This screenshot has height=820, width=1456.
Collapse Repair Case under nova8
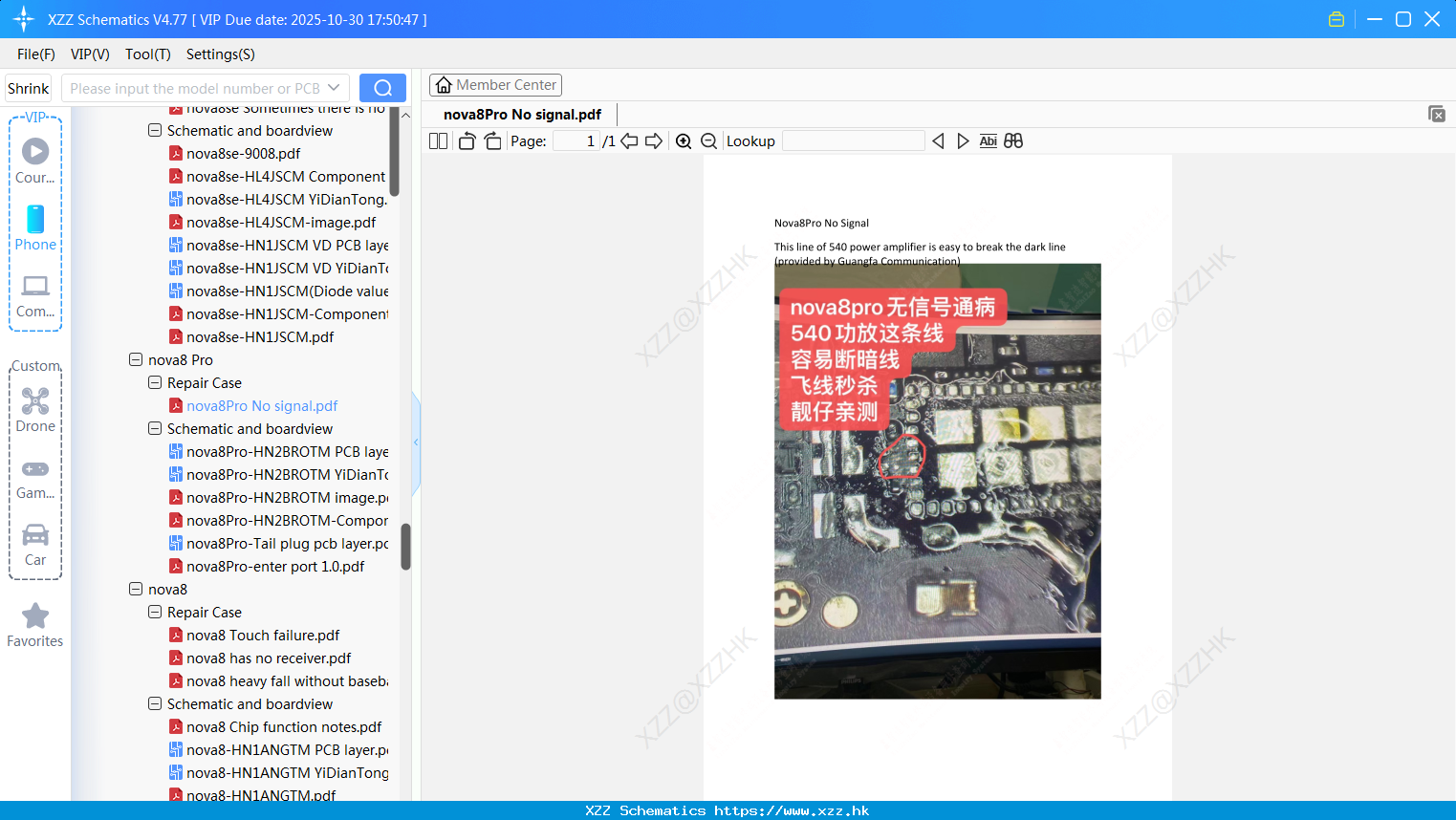tap(155, 612)
